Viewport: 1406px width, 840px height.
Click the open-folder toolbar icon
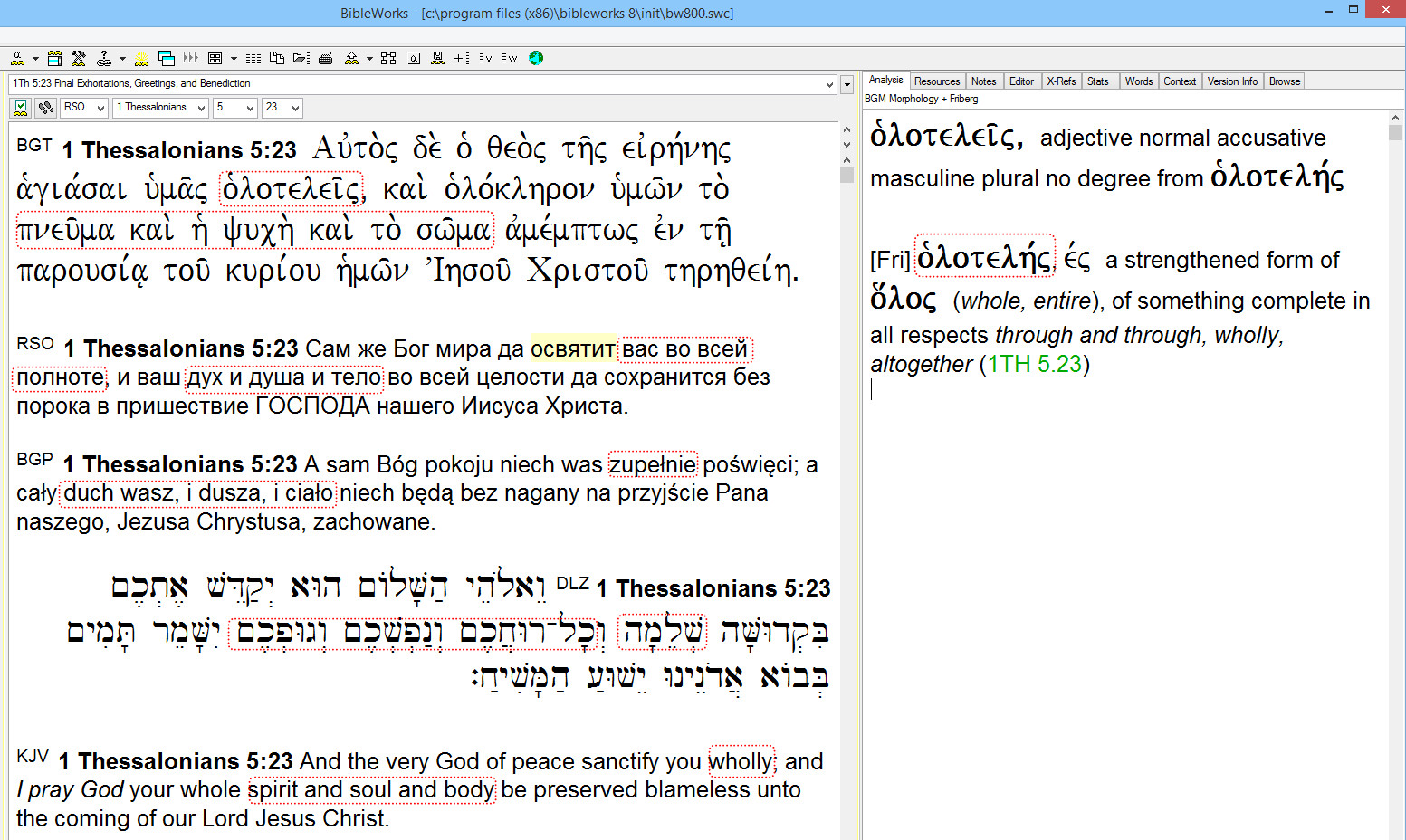click(x=301, y=58)
